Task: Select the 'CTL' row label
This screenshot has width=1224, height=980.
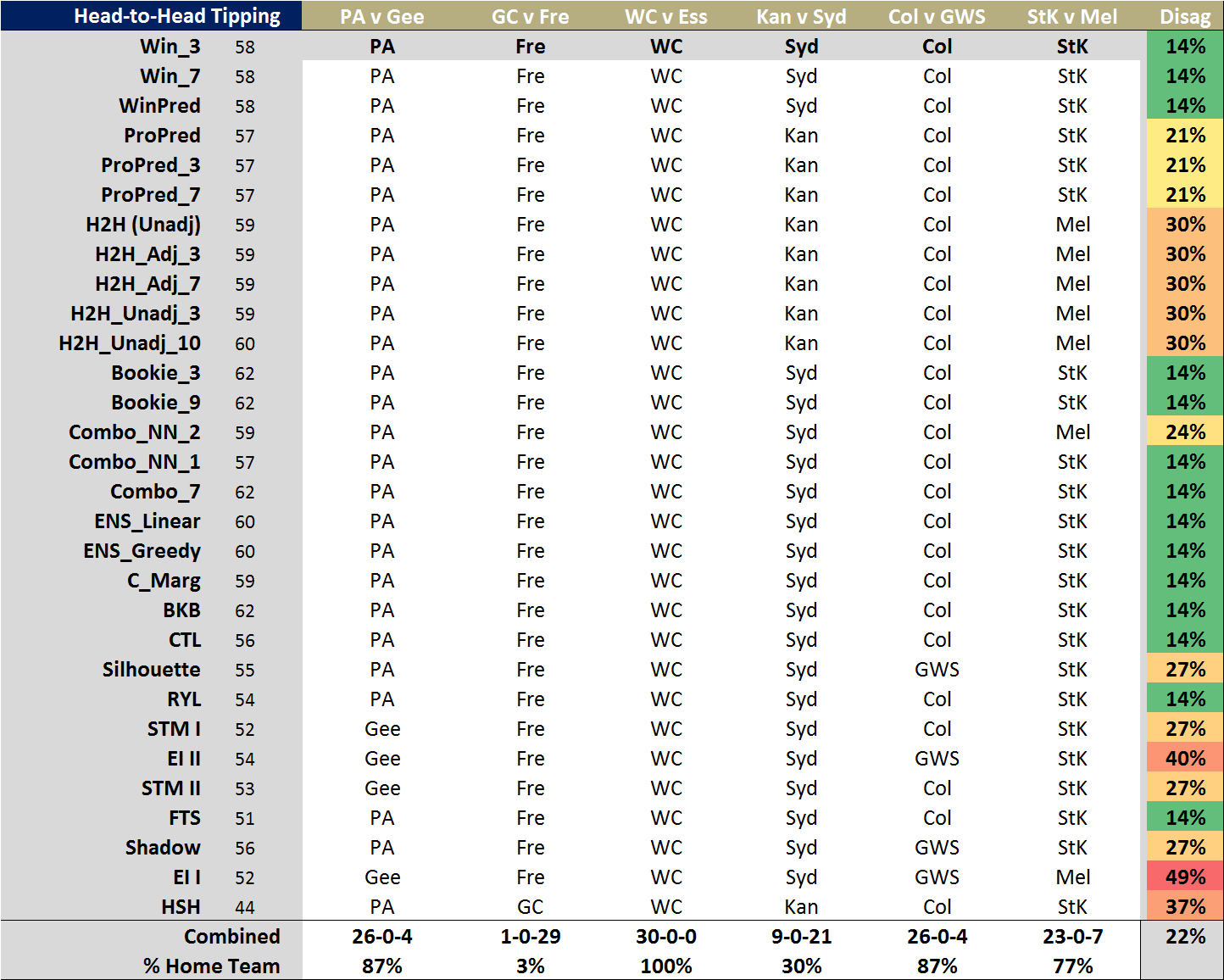Action: tap(185, 640)
